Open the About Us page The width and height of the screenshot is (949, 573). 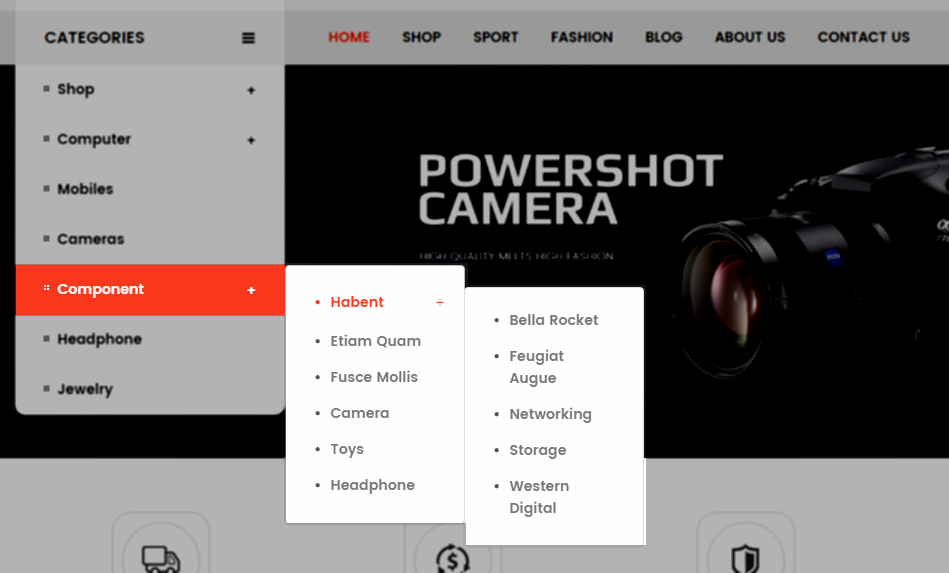750,38
